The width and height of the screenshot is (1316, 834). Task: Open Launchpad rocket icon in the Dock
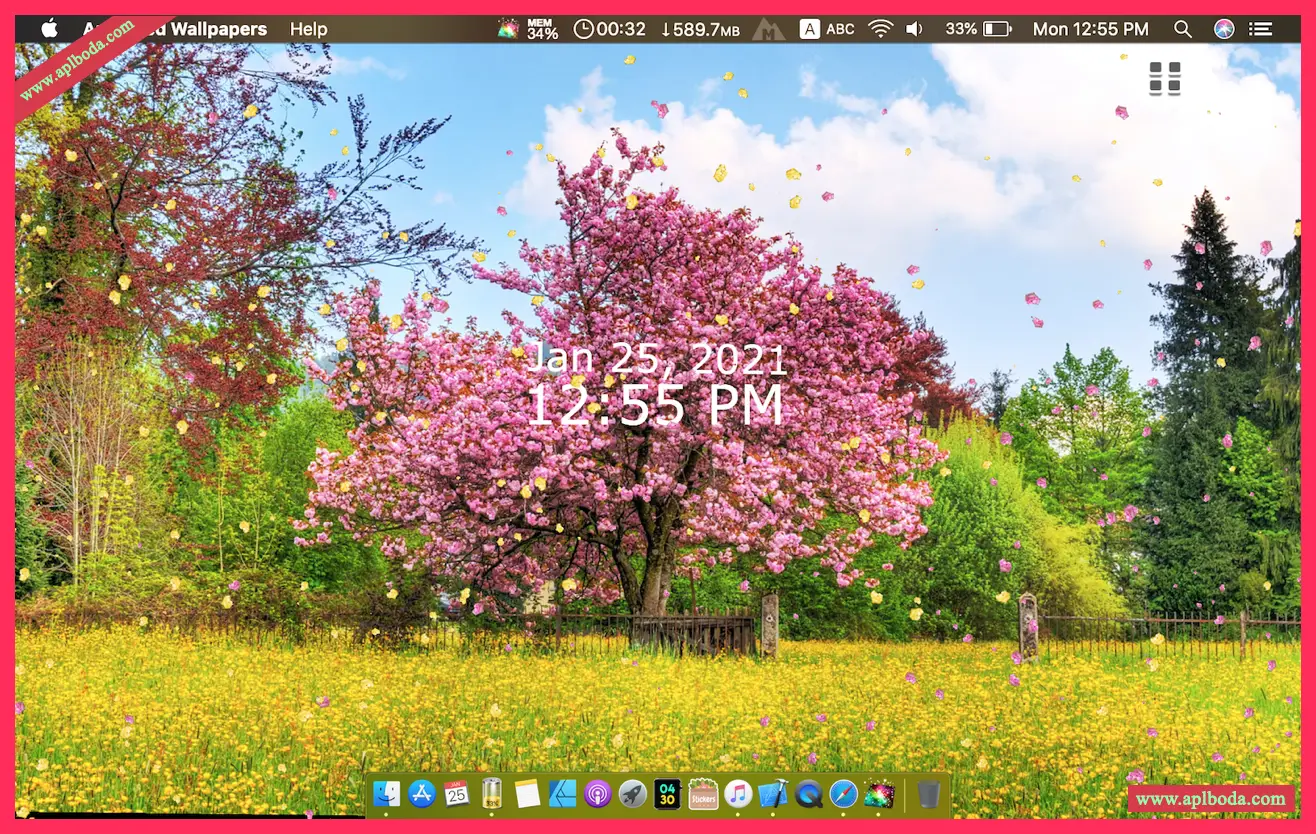pyautogui.click(x=632, y=794)
